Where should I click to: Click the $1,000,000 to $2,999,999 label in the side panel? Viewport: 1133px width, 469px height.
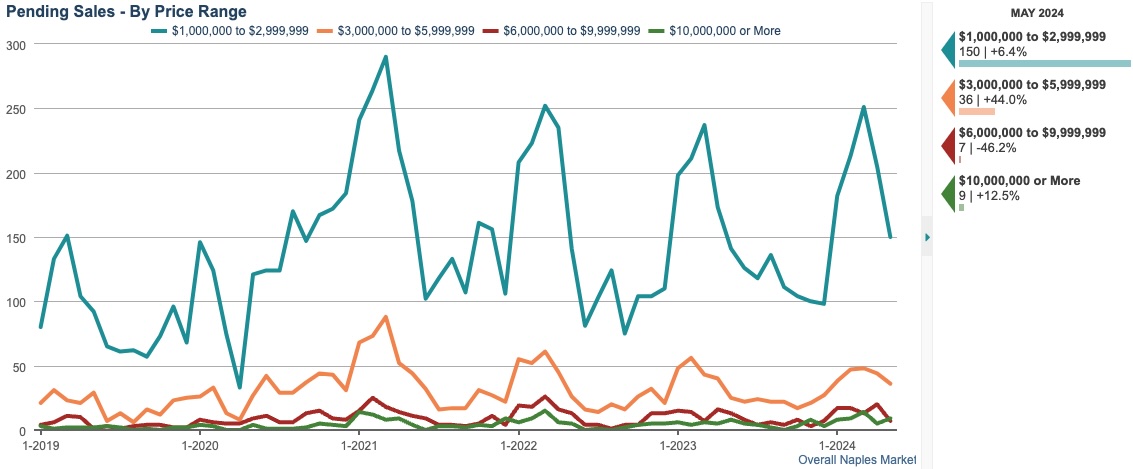(1032, 38)
